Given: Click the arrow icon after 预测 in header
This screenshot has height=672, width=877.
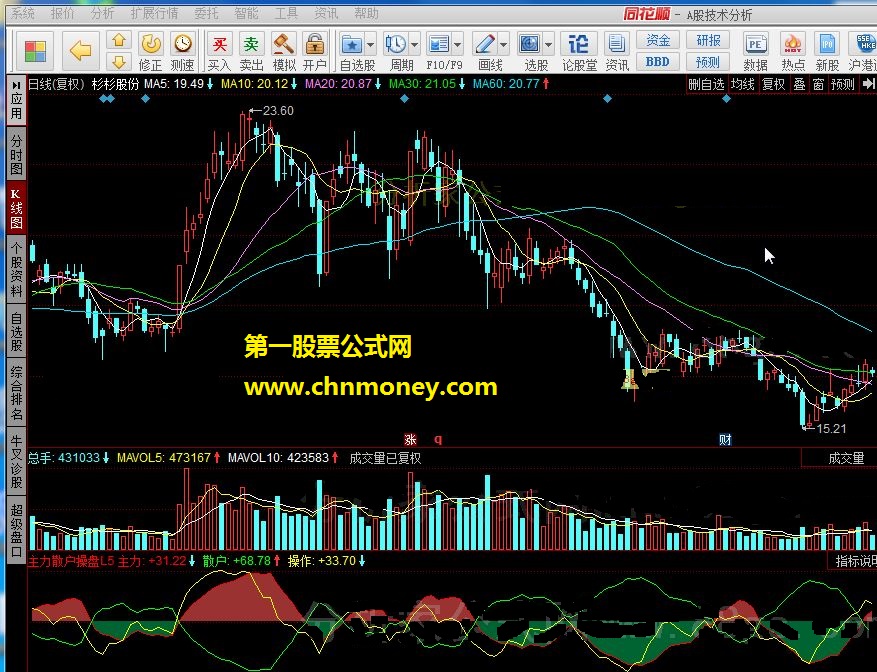Looking at the screenshot, I should click(x=868, y=84).
